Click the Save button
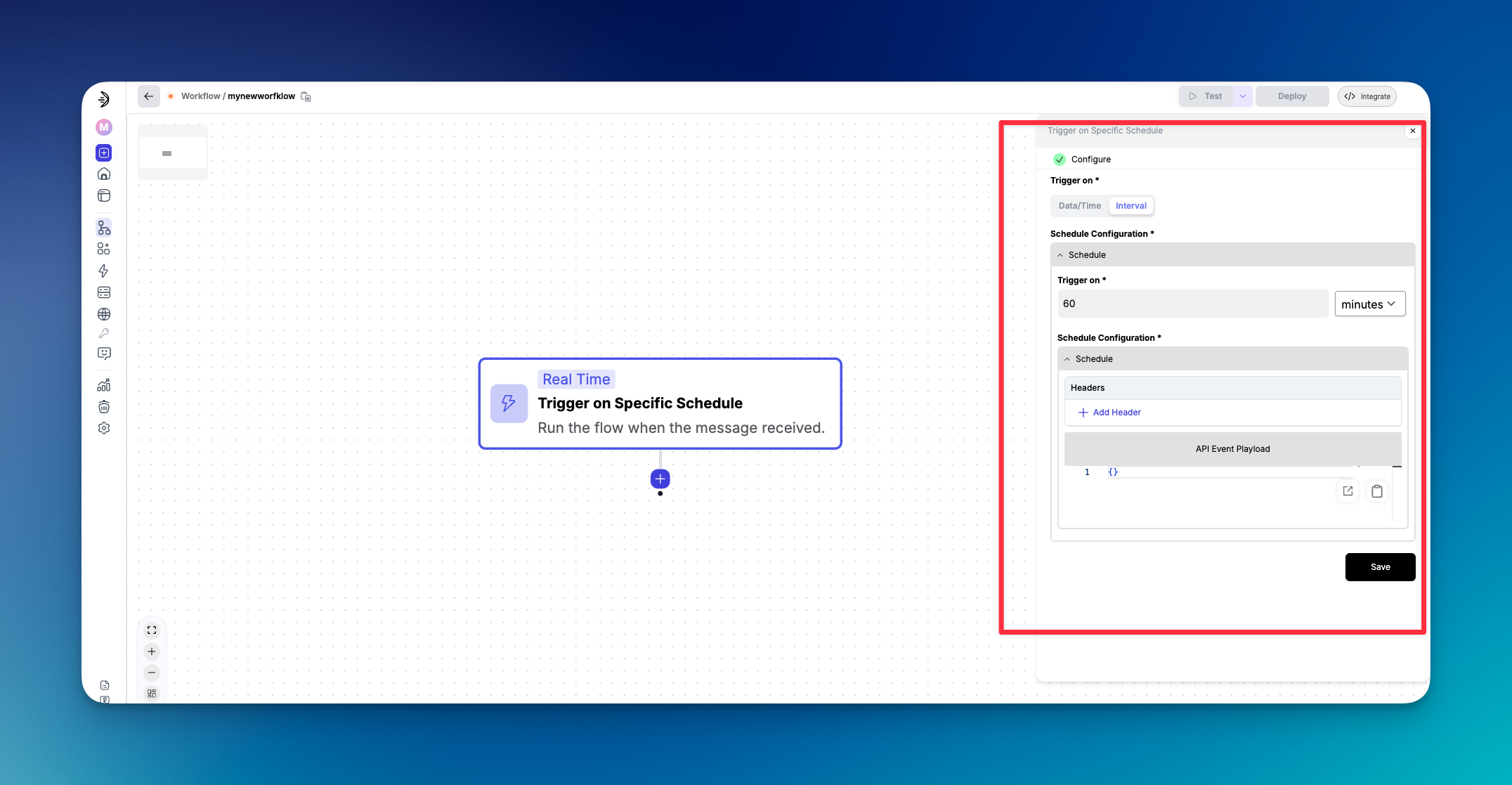1512x785 pixels. pyautogui.click(x=1380, y=567)
